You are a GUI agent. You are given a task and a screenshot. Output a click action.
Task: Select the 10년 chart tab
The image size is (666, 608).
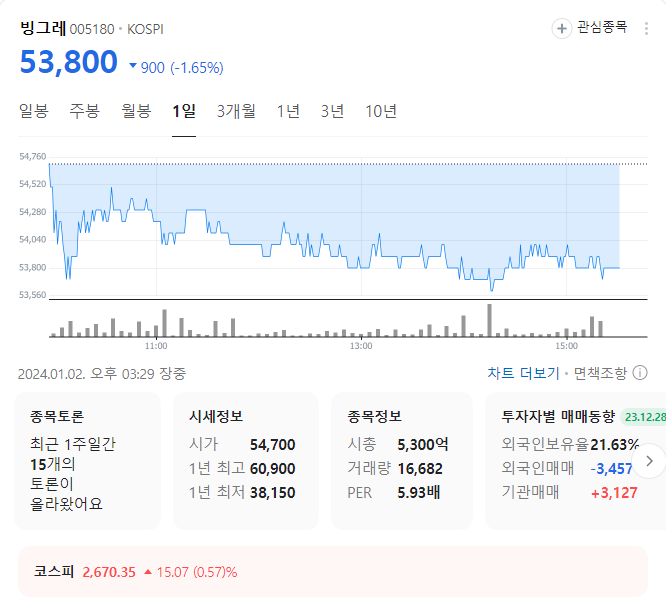381,111
